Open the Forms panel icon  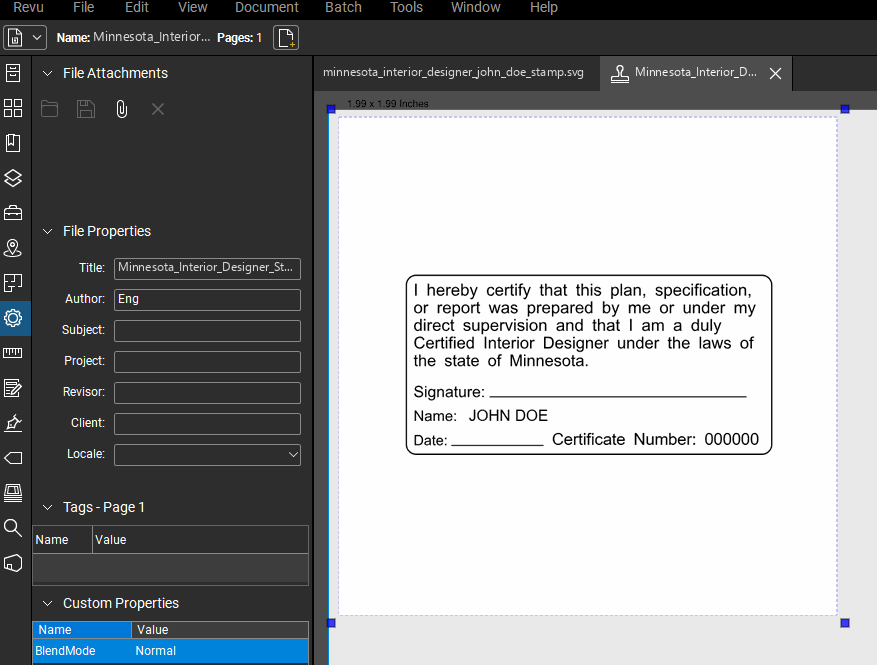[x=13, y=388]
